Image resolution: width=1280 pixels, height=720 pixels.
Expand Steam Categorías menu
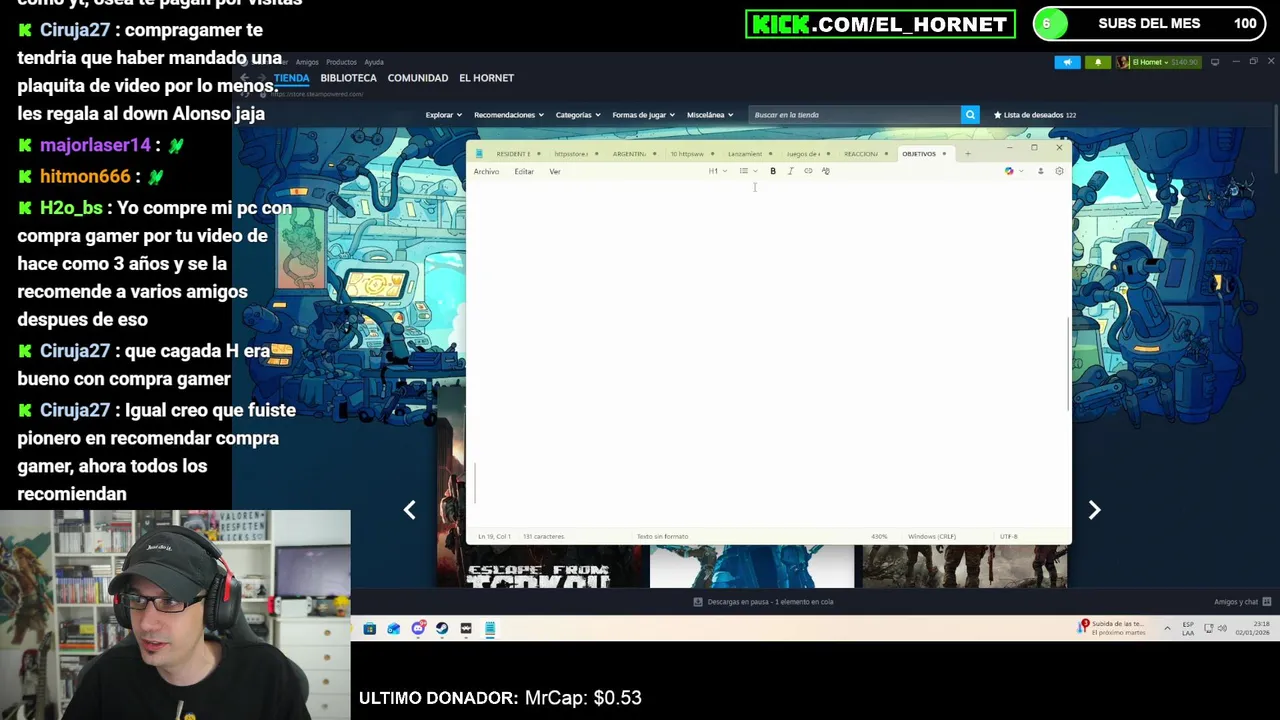coord(578,115)
